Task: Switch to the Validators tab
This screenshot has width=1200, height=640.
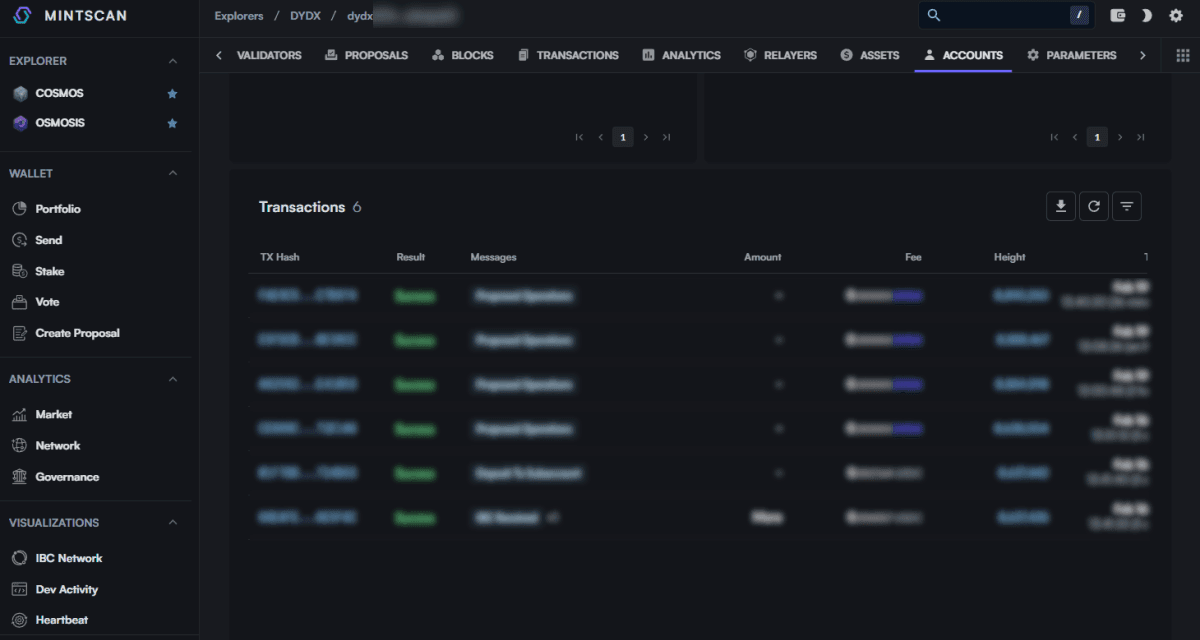Action: click(268, 56)
